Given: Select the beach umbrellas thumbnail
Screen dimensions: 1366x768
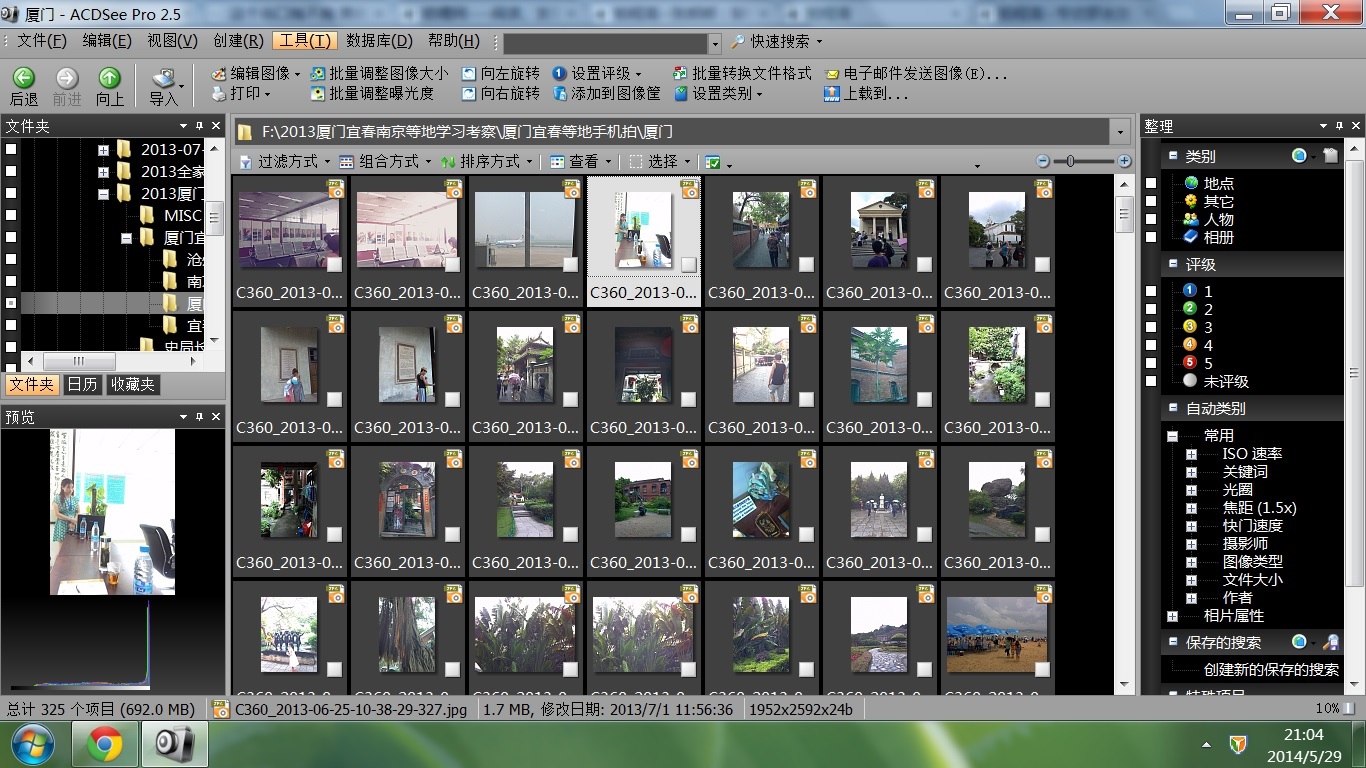Looking at the screenshot, I should 997,635.
